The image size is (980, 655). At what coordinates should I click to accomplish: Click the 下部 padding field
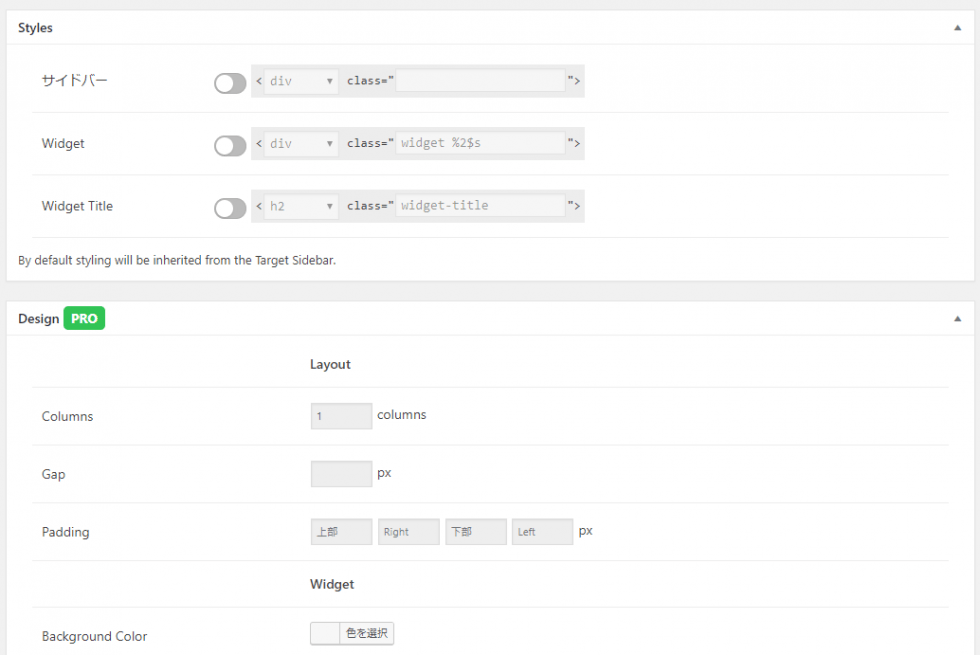[x=475, y=532]
